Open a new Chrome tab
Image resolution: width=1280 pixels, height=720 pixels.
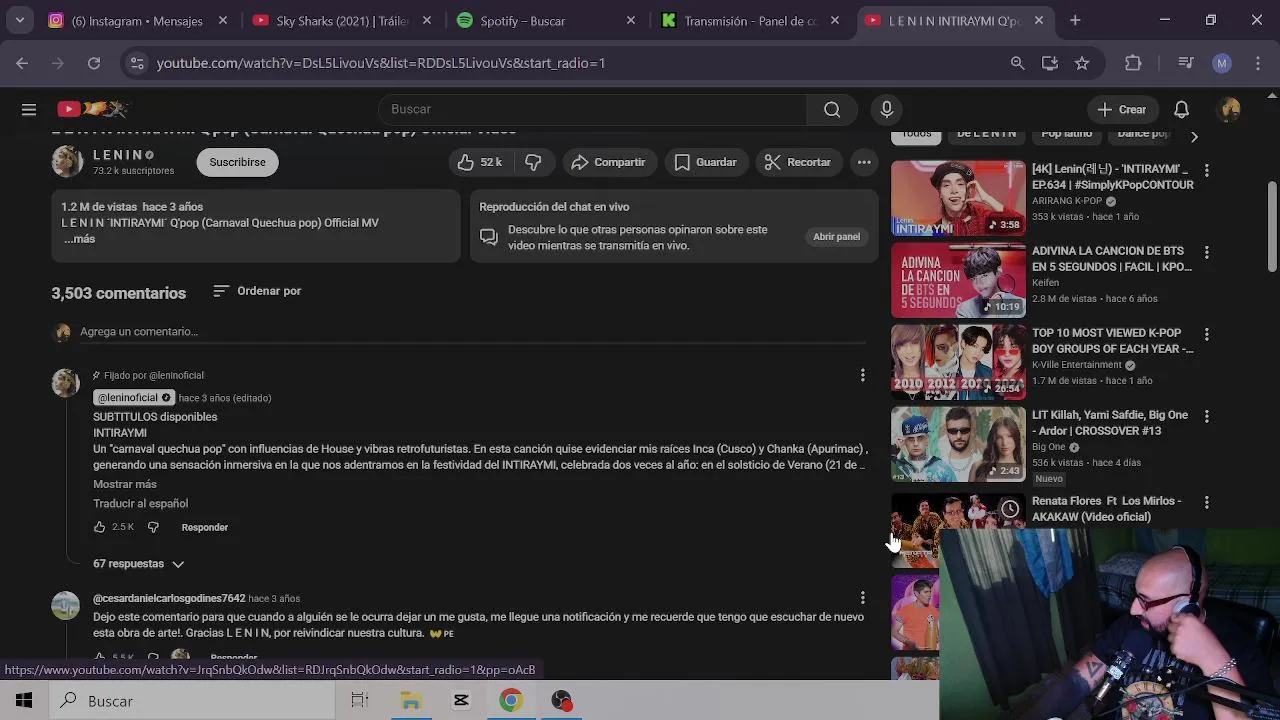pyautogui.click(x=1075, y=20)
